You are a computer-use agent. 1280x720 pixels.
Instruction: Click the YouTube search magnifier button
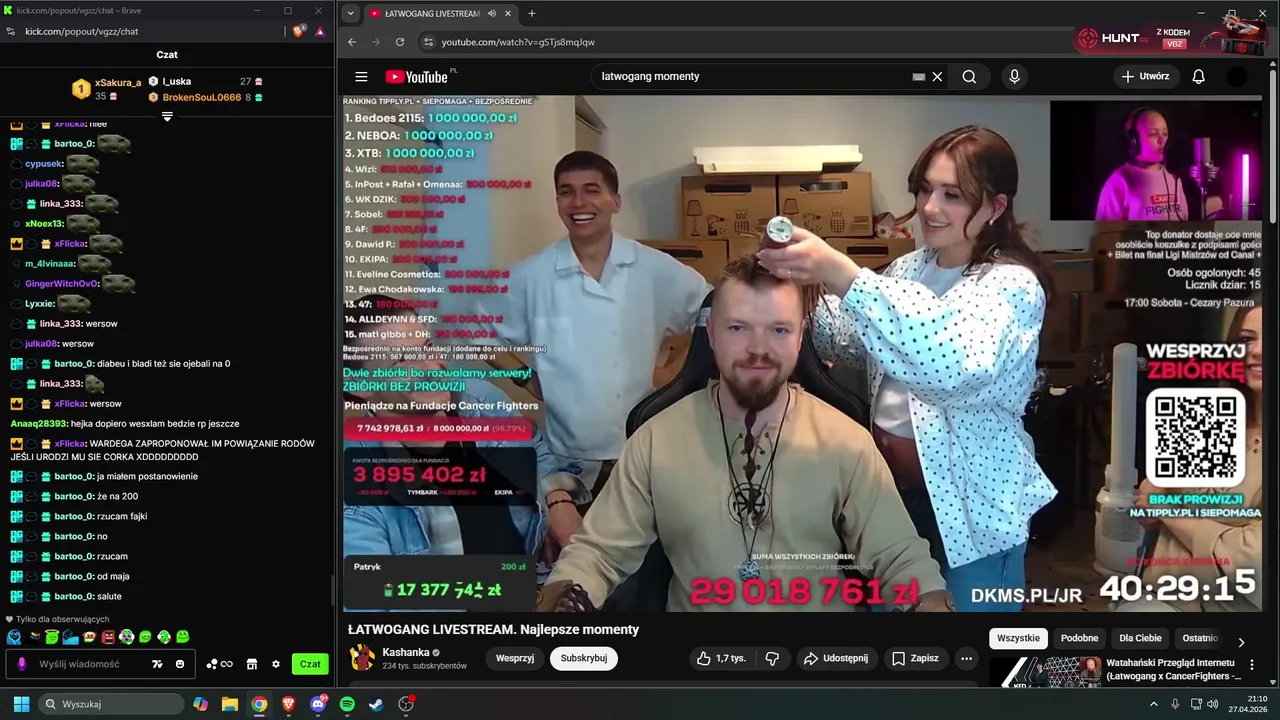[x=969, y=77]
